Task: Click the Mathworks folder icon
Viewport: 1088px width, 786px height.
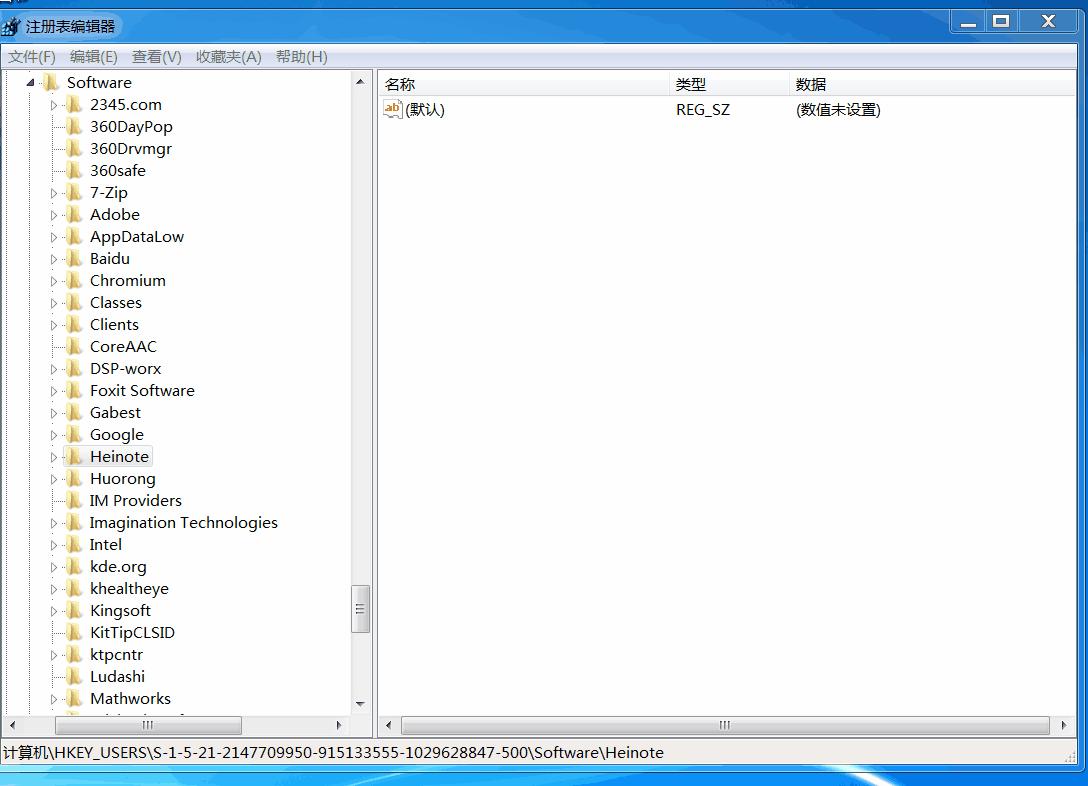Action: click(x=74, y=699)
